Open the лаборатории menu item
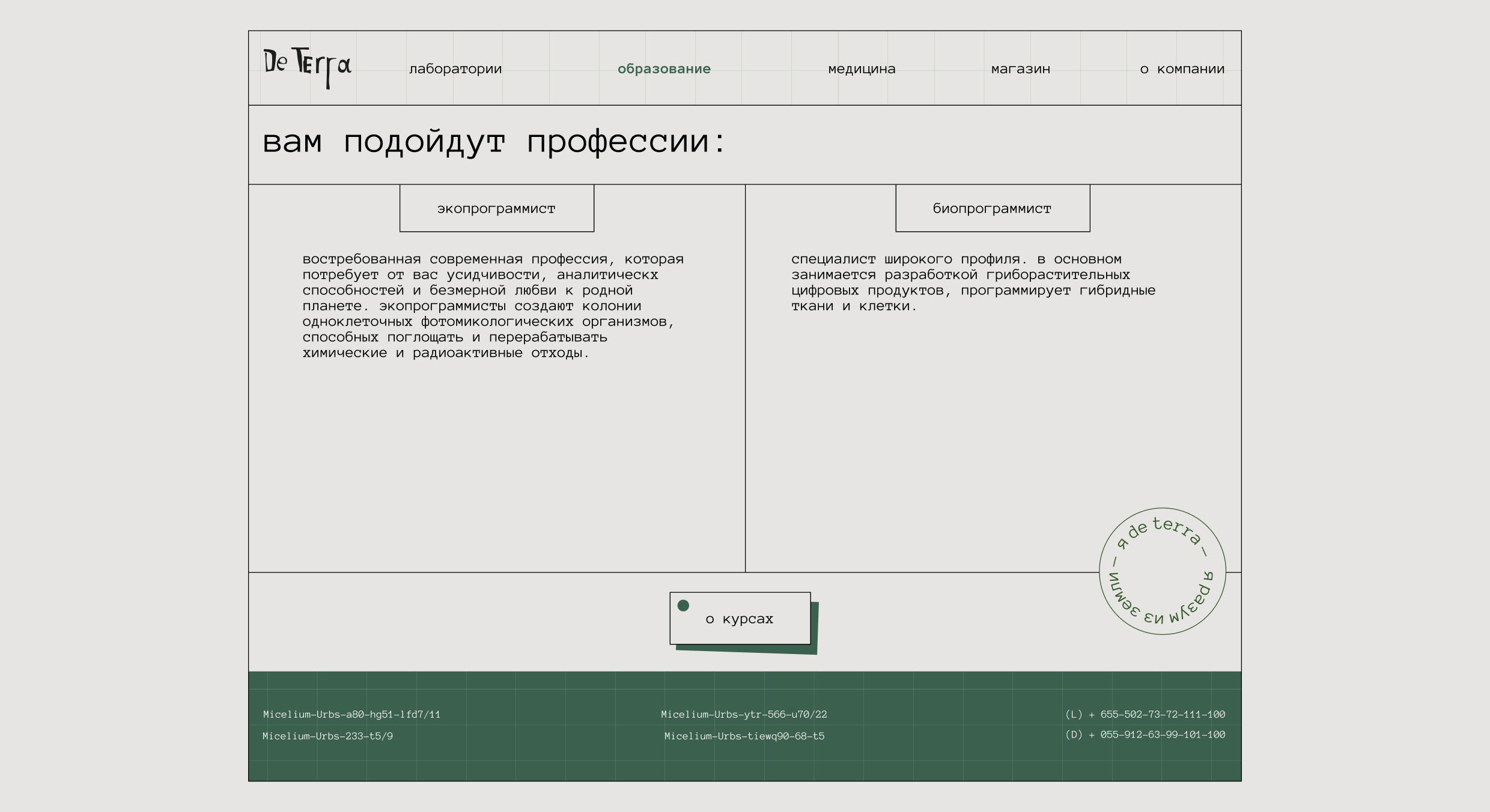This screenshot has width=1490, height=812. tap(455, 69)
